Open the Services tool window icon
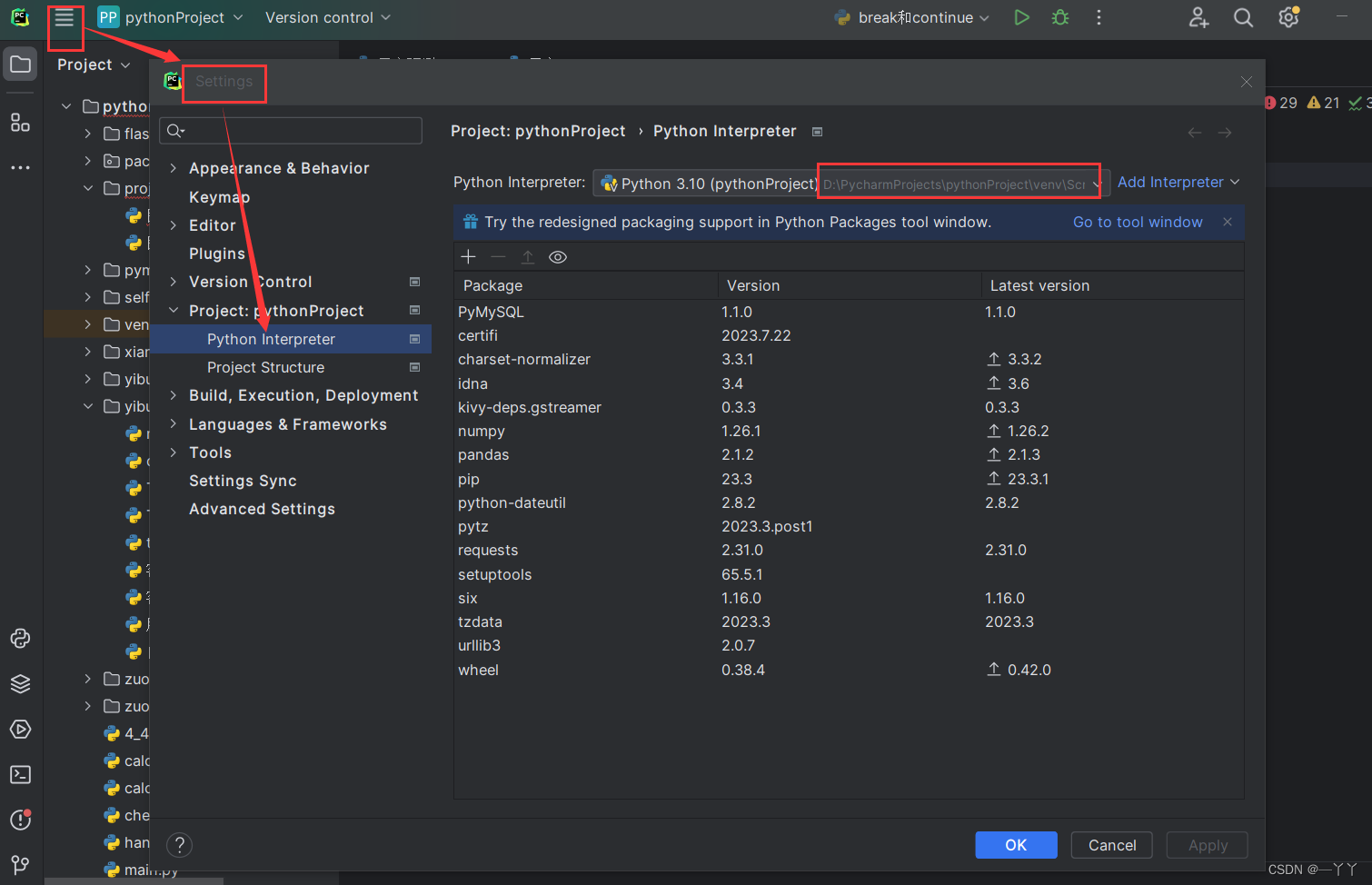Viewport: 1372px width, 885px height. click(x=20, y=730)
